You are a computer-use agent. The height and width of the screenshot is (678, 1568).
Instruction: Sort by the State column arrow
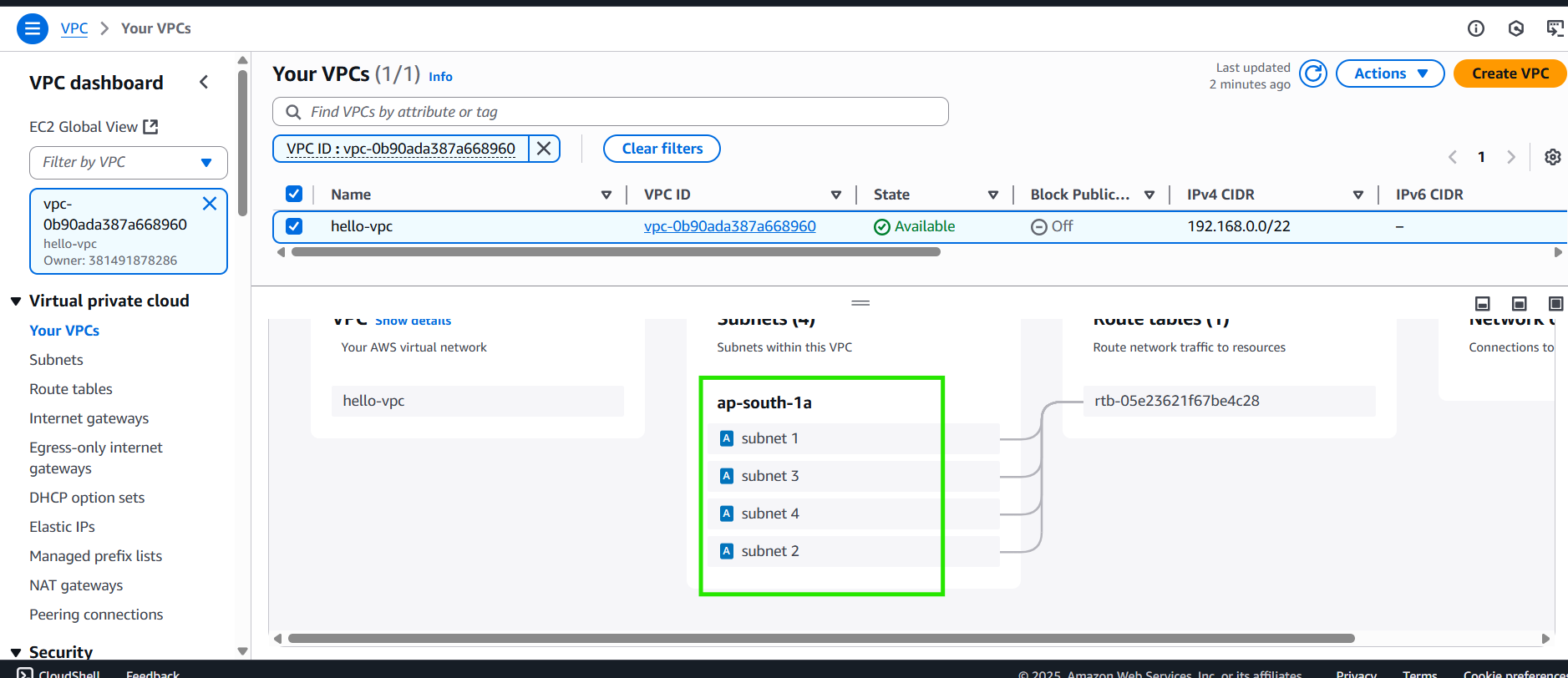(x=993, y=195)
